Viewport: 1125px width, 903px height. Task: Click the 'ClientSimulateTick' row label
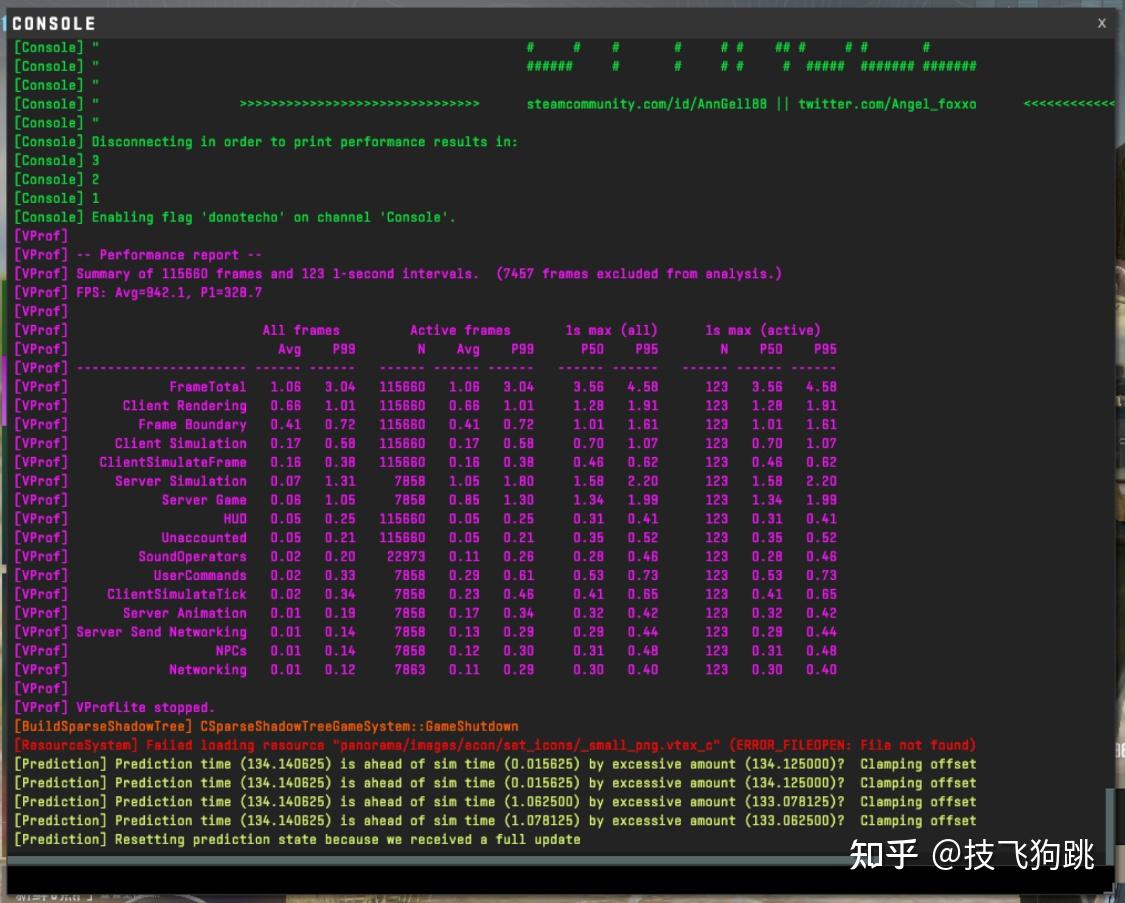click(x=176, y=594)
